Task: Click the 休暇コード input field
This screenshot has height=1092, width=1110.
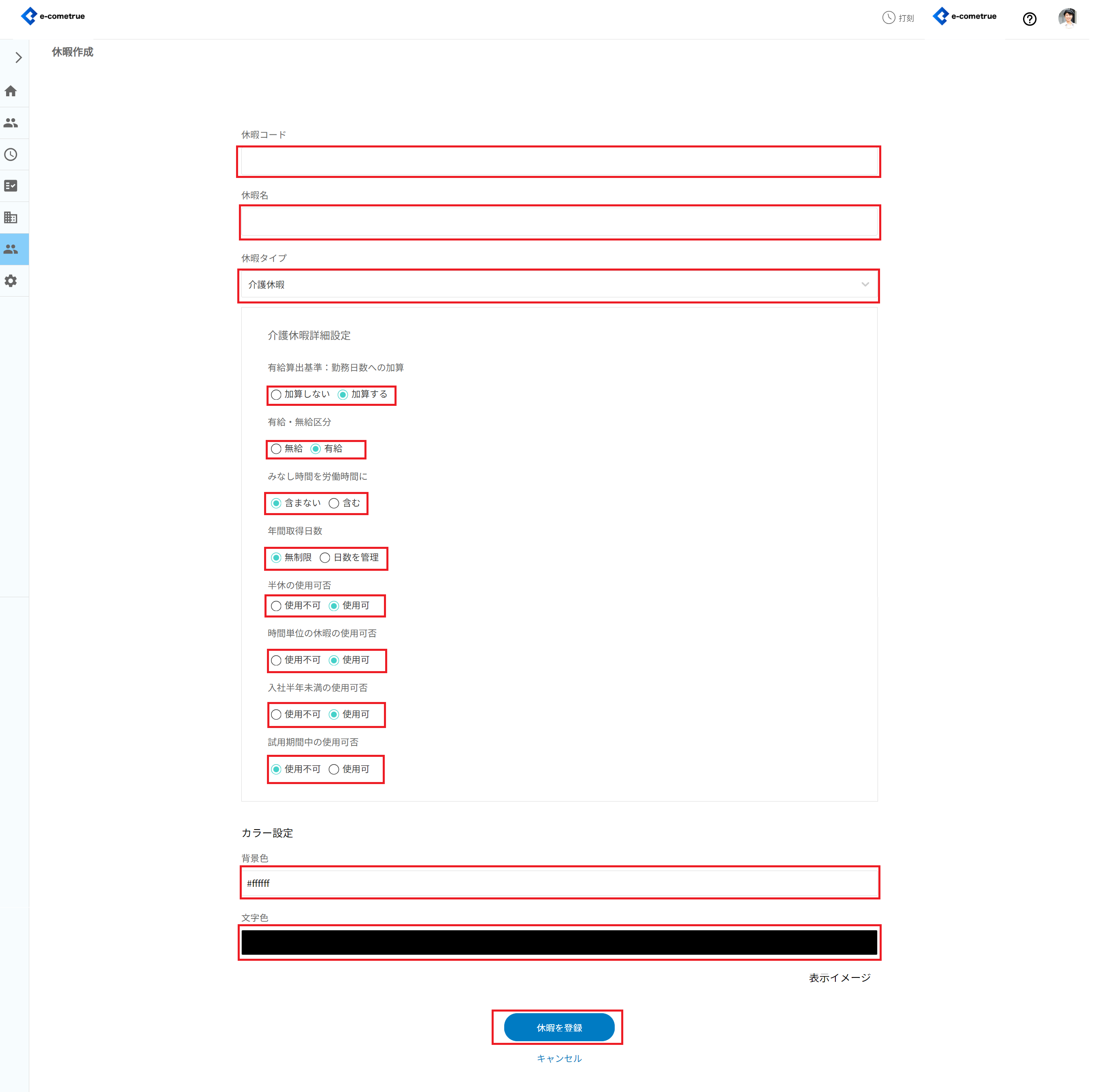Action: pos(559,162)
